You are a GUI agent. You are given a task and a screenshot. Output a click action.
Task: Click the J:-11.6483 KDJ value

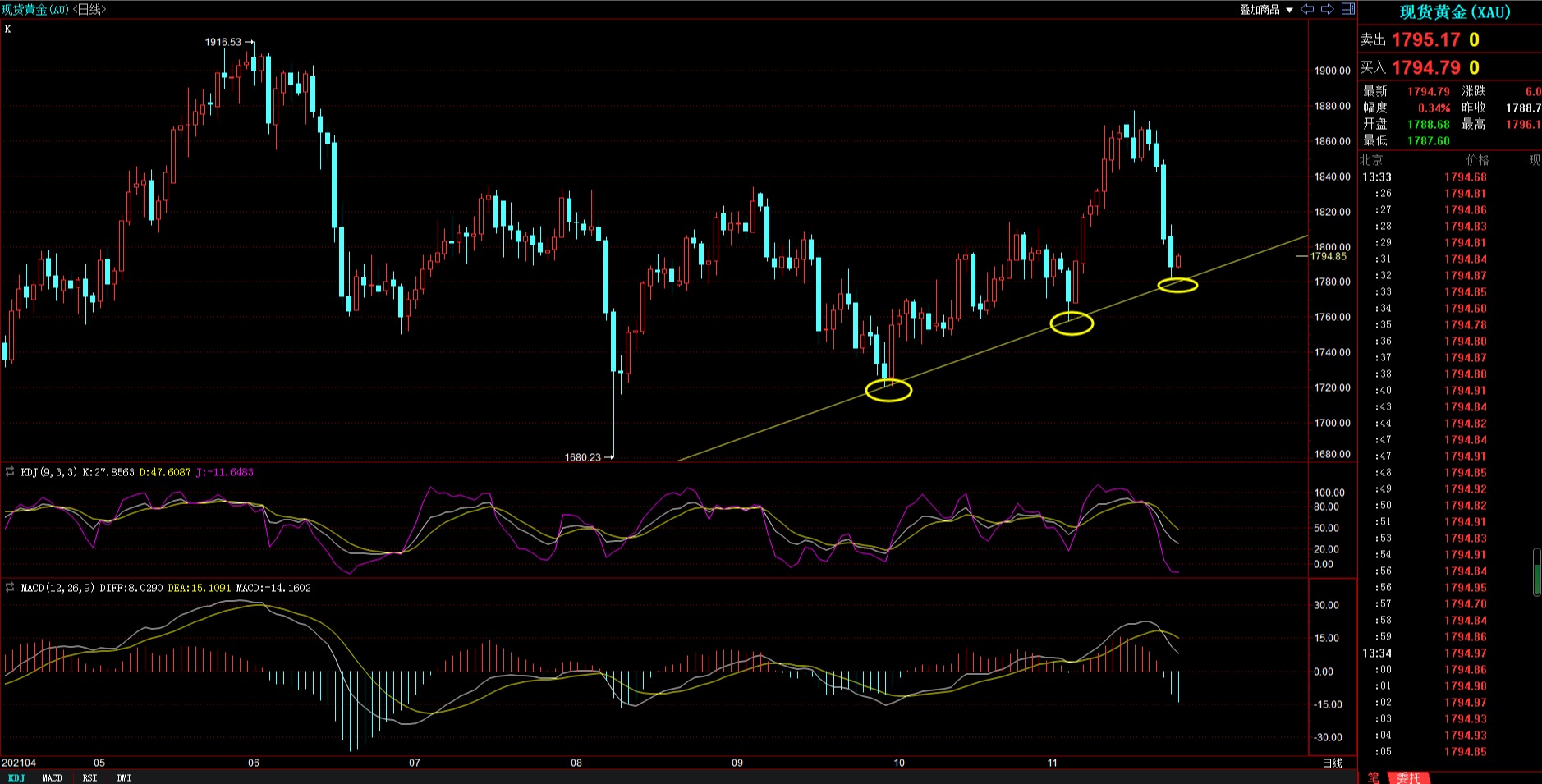[x=225, y=472]
